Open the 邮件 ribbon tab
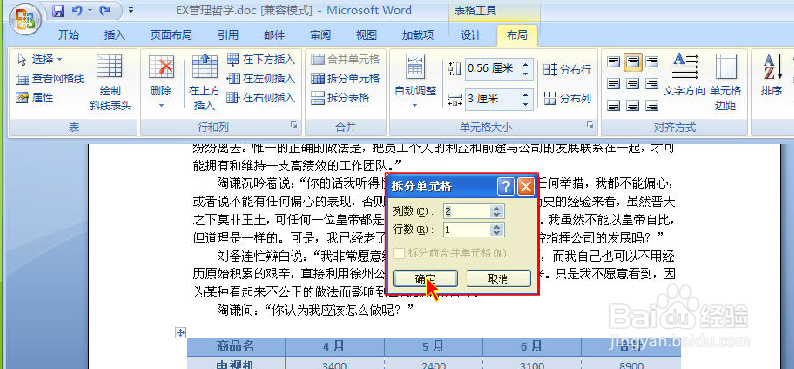 [x=274, y=34]
